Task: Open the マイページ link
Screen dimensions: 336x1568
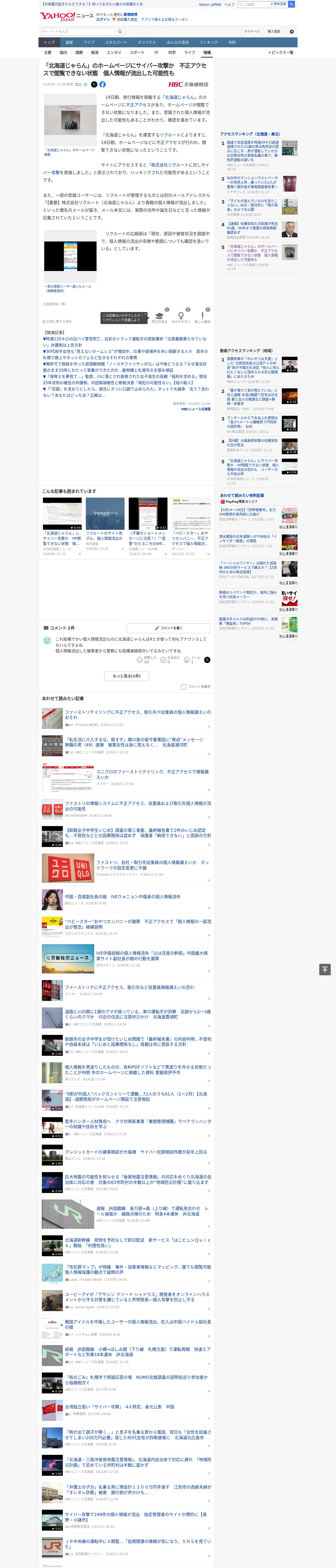Action: 251,32
